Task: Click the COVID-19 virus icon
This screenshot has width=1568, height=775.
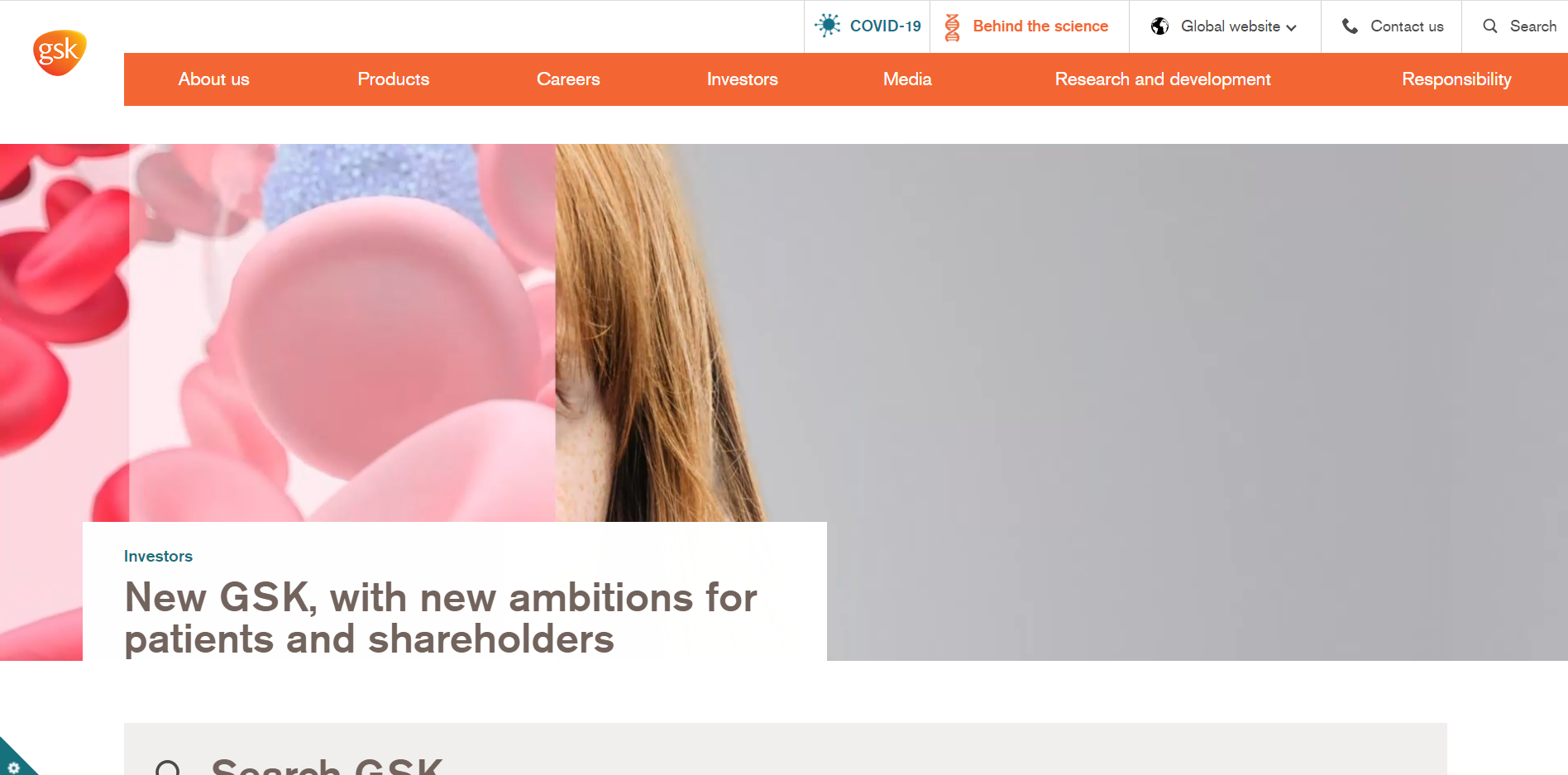Action: pos(827,25)
